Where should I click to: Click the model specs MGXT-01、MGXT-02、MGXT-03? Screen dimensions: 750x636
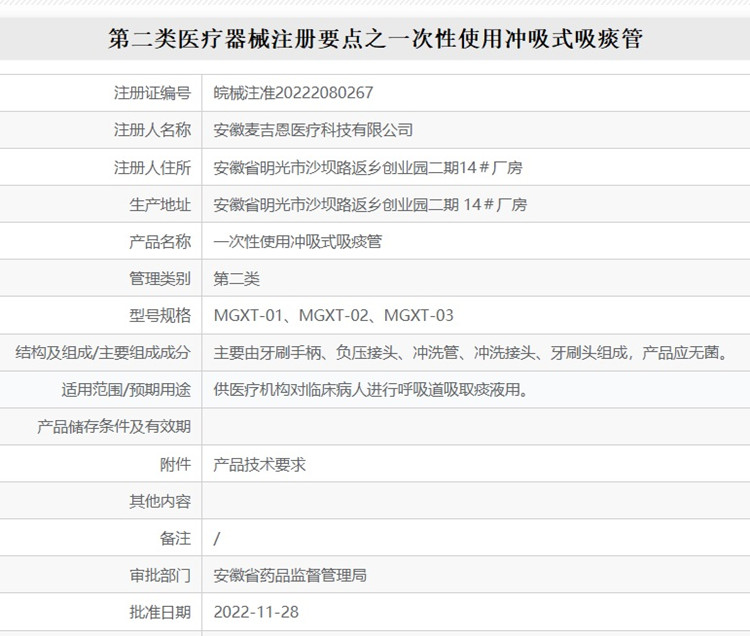coord(333,316)
